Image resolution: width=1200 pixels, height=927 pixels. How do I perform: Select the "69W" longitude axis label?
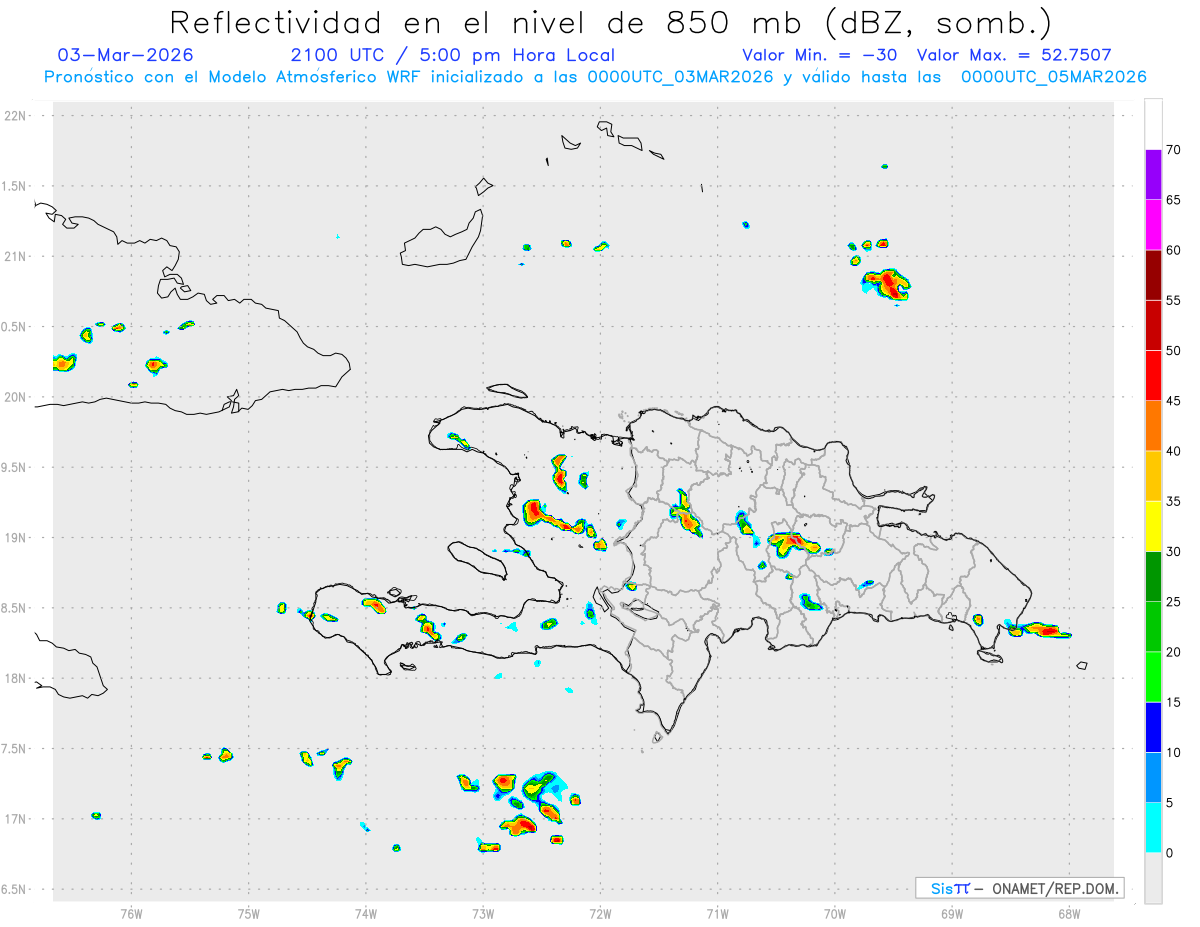952,913
